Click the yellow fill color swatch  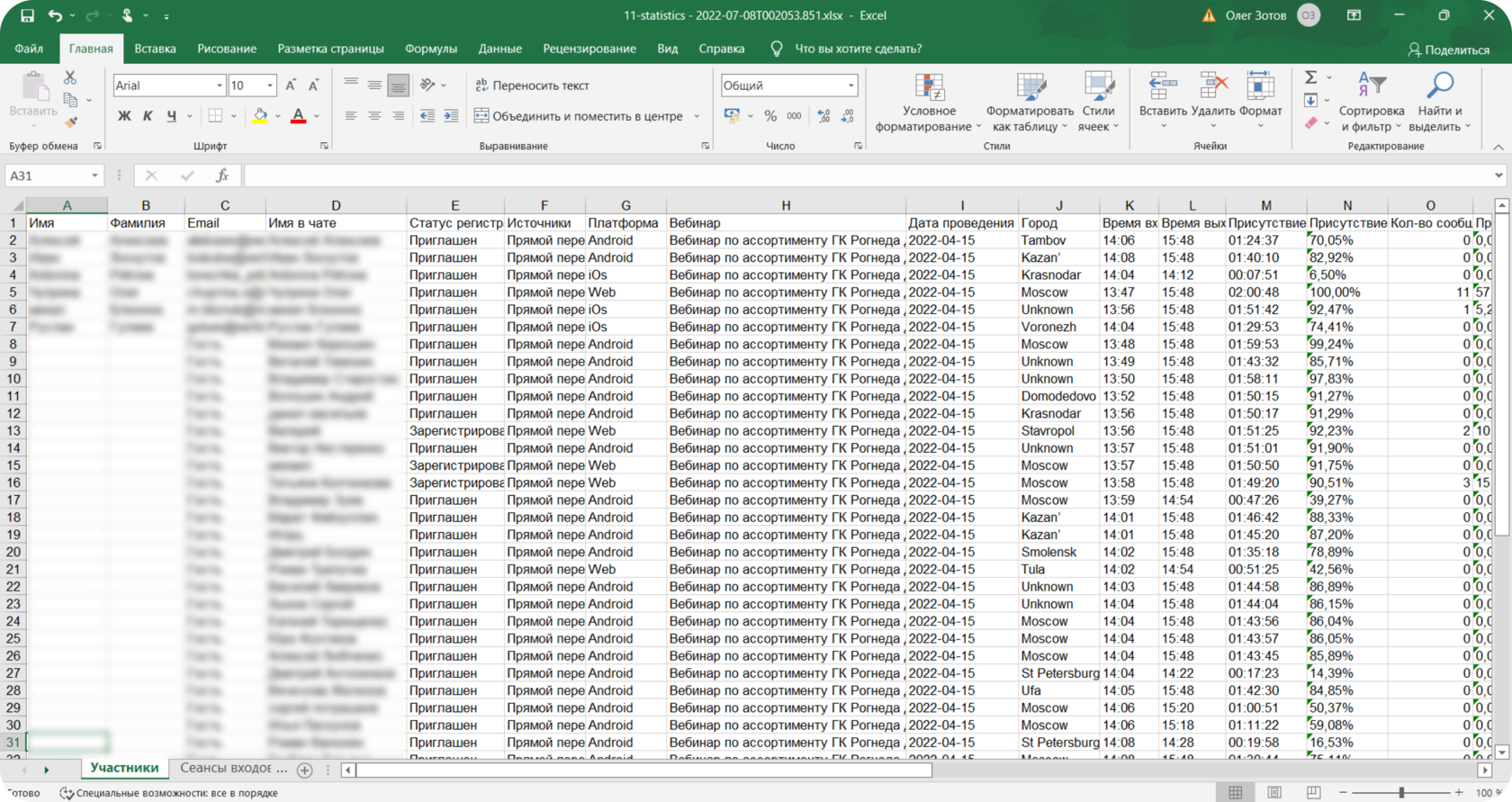click(x=260, y=116)
